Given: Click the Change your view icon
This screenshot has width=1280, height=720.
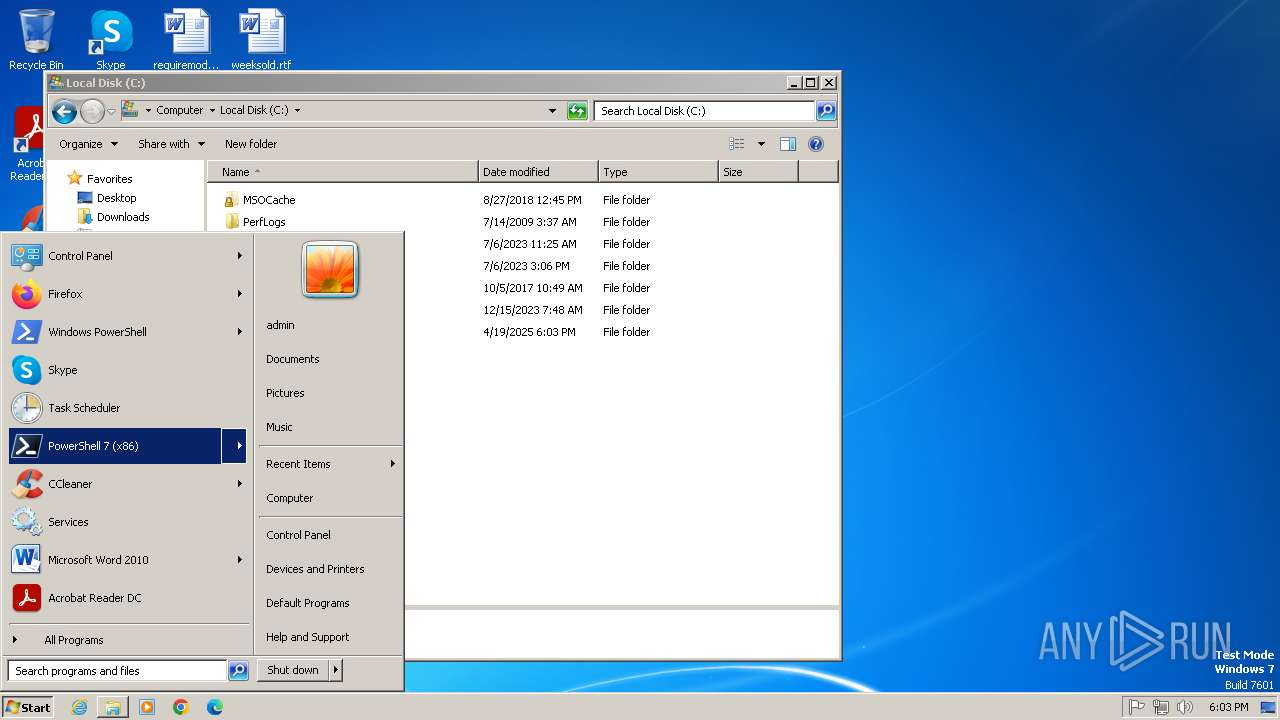Looking at the screenshot, I should 737,144.
